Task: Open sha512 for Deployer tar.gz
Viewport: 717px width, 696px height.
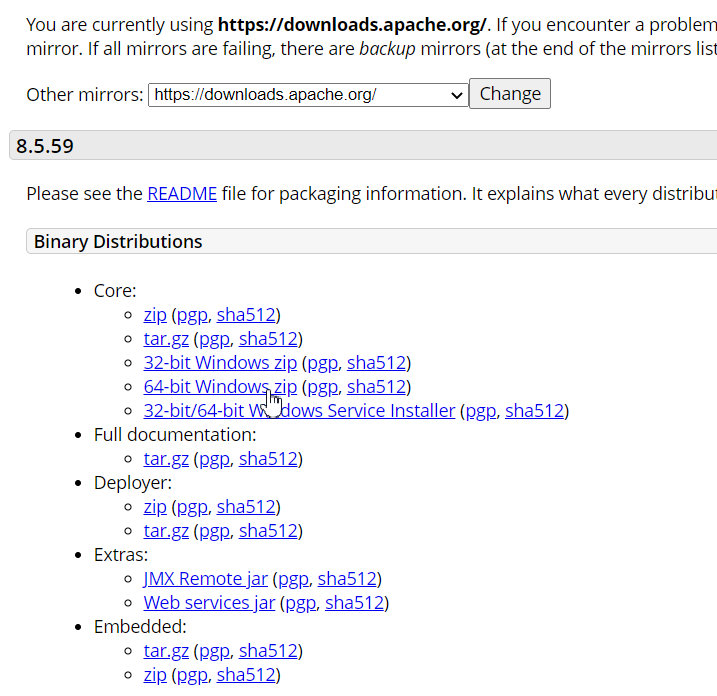Action: 268,531
